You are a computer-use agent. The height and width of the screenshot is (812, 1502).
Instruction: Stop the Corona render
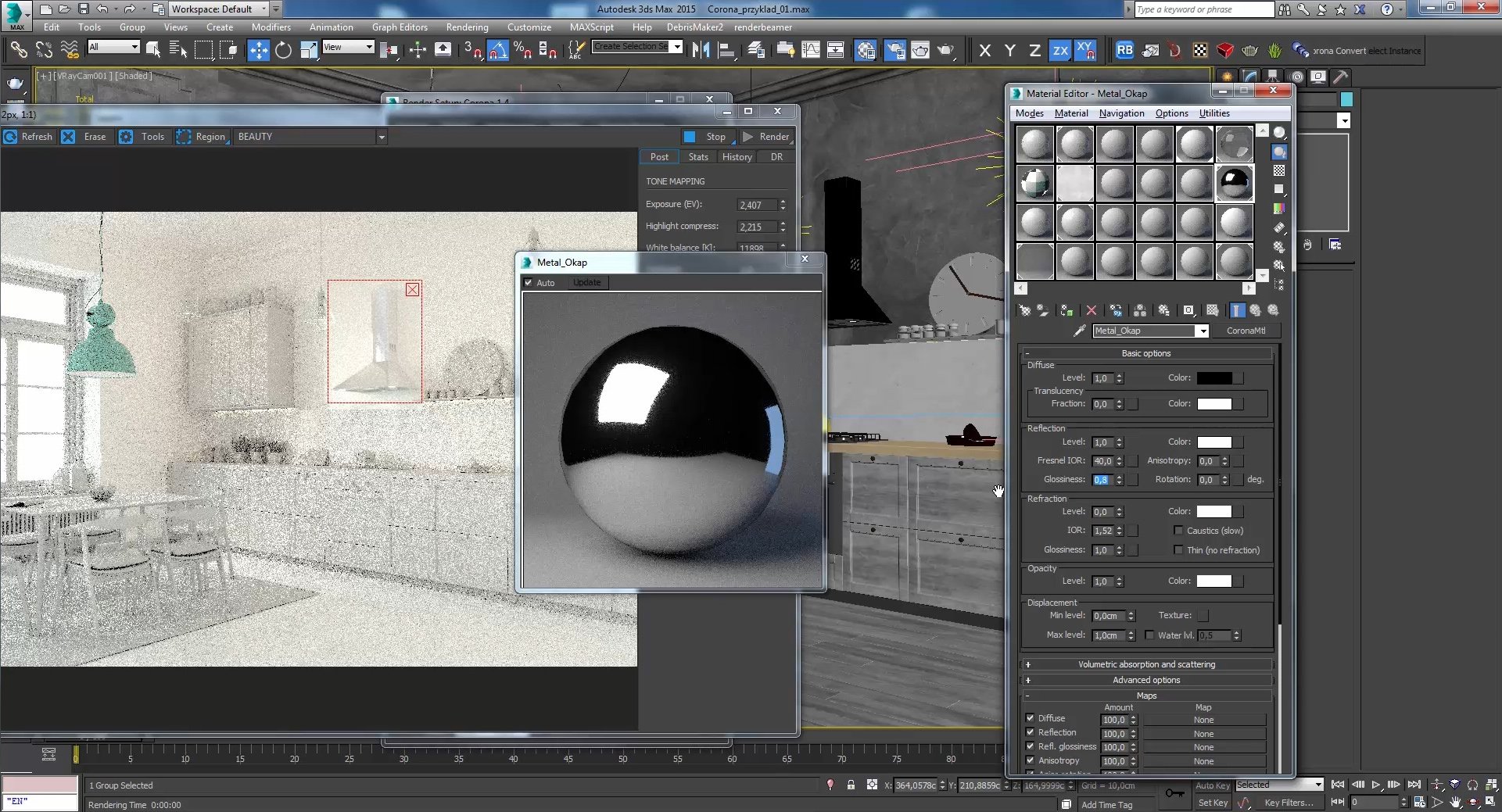pyautogui.click(x=707, y=137)
